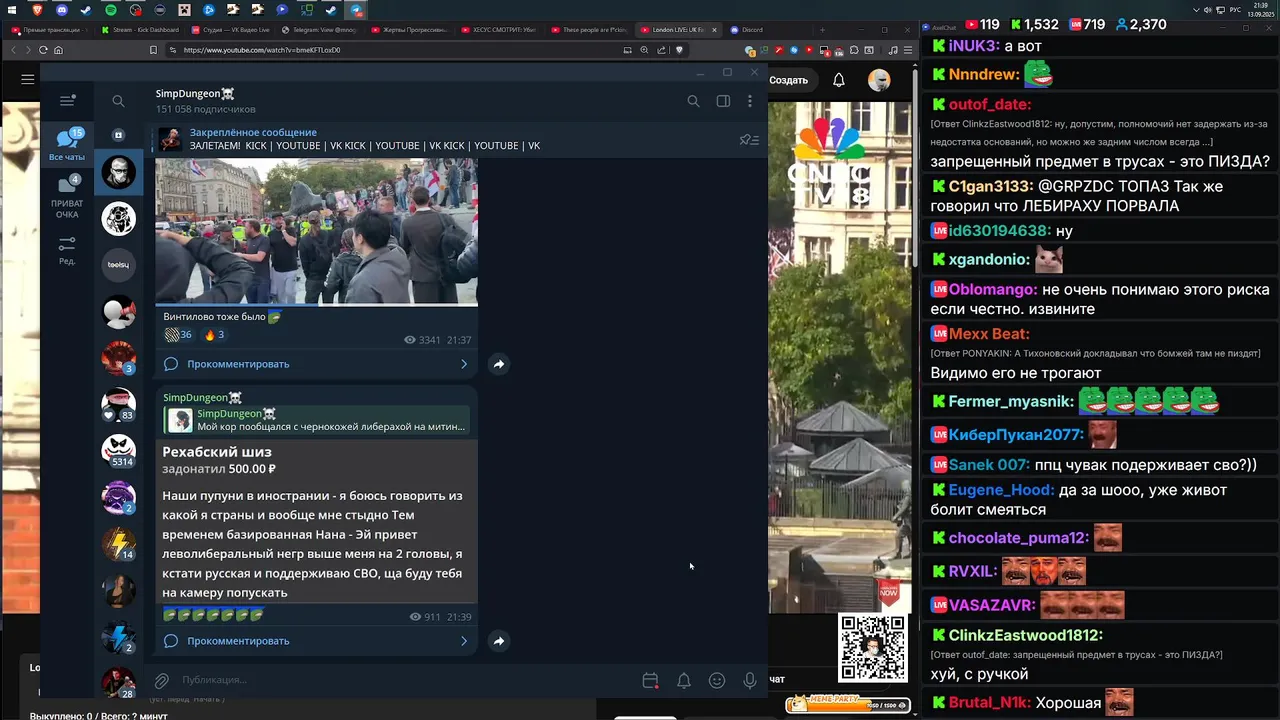
Task: Focus the Публикация message input field
Action: click(x=405, y=680)
